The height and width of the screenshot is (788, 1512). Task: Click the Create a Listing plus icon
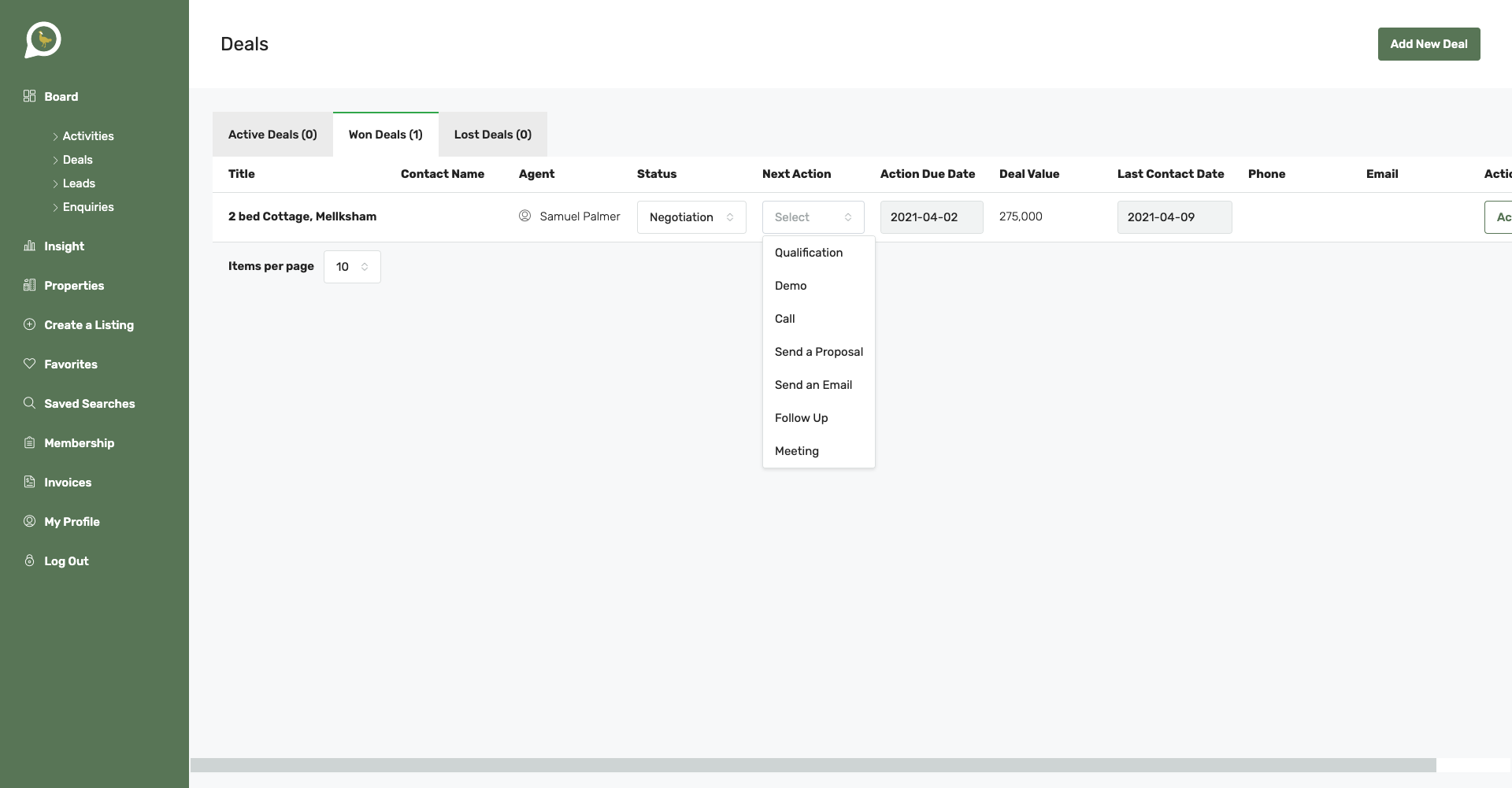tap(30, 324)
